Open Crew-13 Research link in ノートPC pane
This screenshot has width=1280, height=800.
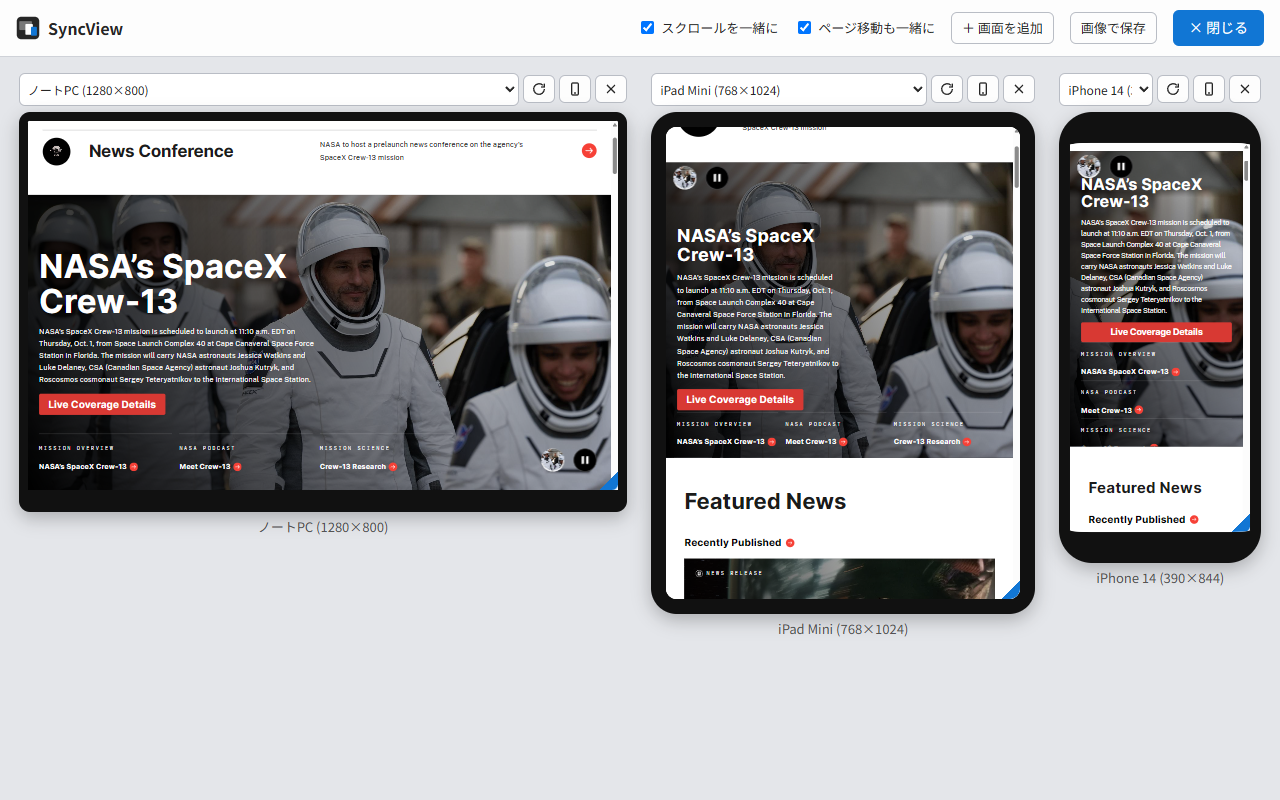click(358, 466)
